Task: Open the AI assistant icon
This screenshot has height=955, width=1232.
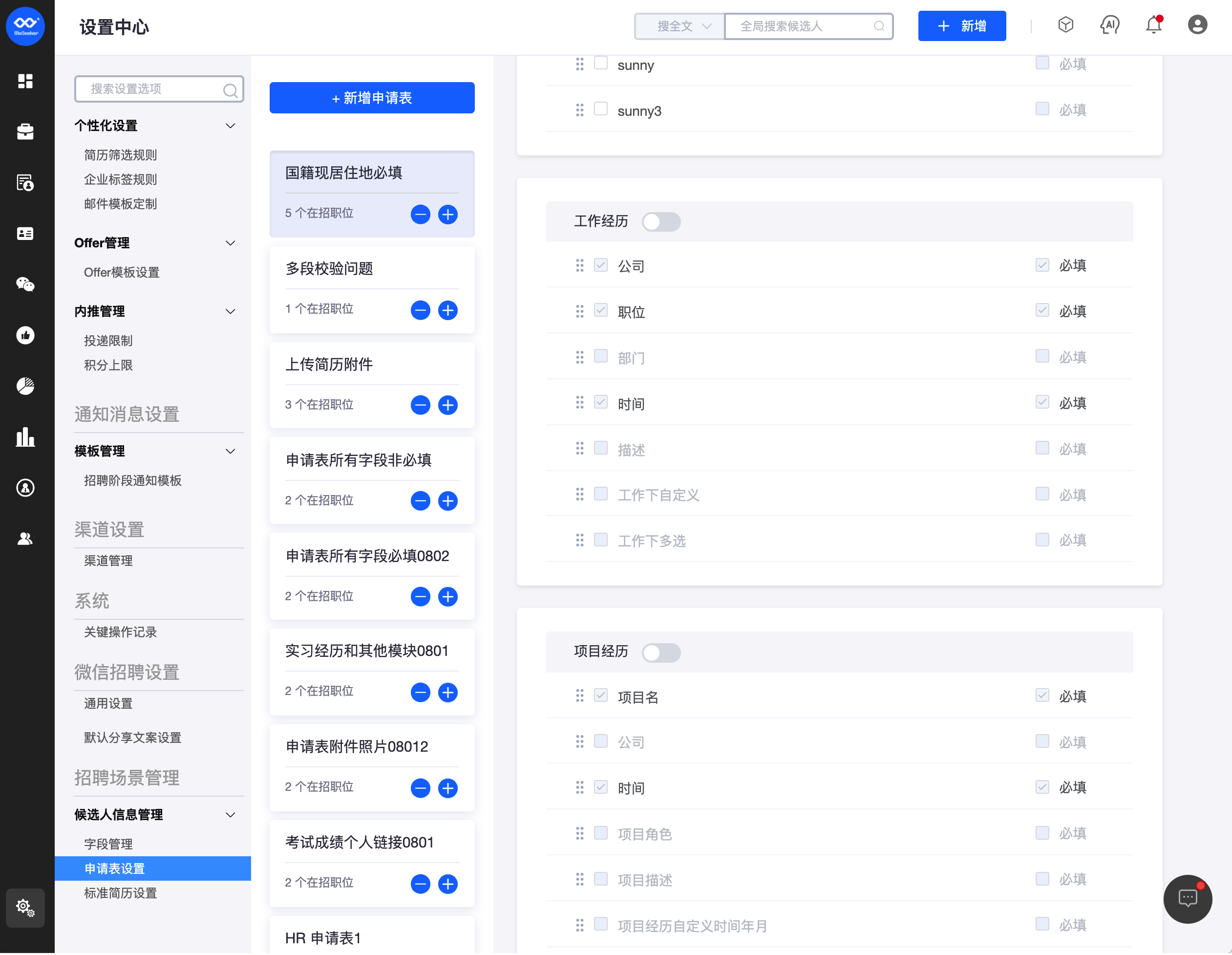Action: pyautogui.click(x=1109, y=25)
